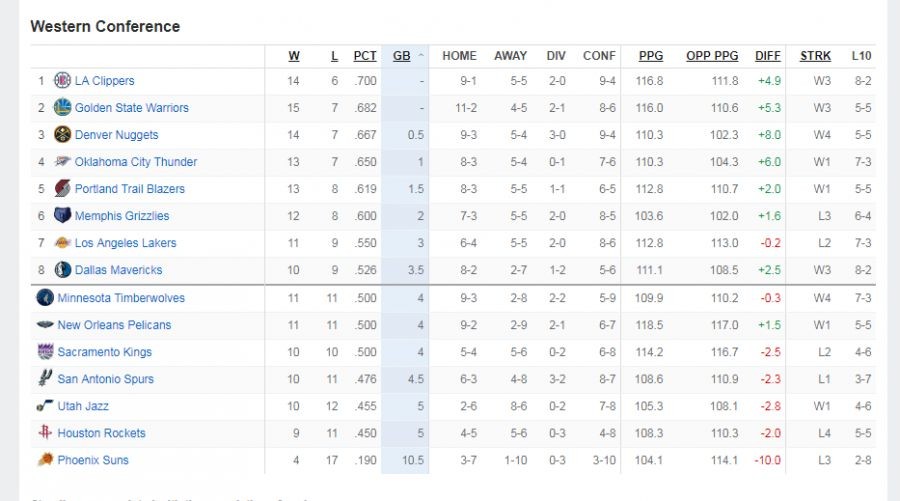Open the Los Angeles Lakers team link
The image size is (900, 501).
point(125,243)
